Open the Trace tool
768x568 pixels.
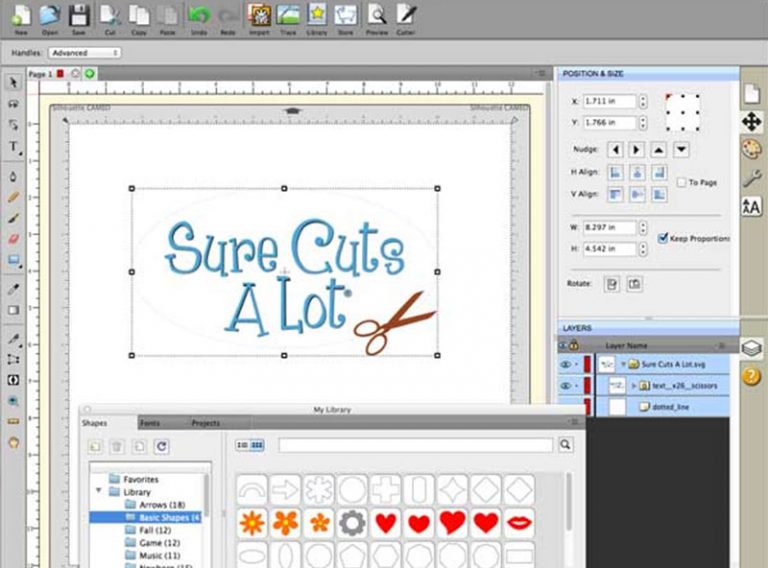288,16
